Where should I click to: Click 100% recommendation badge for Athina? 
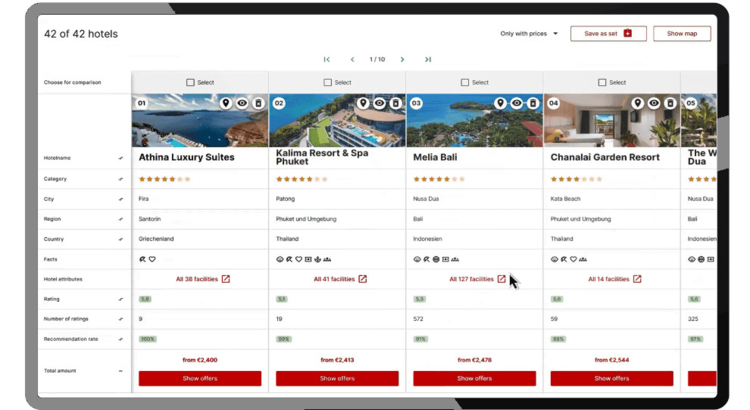[148, 339]
